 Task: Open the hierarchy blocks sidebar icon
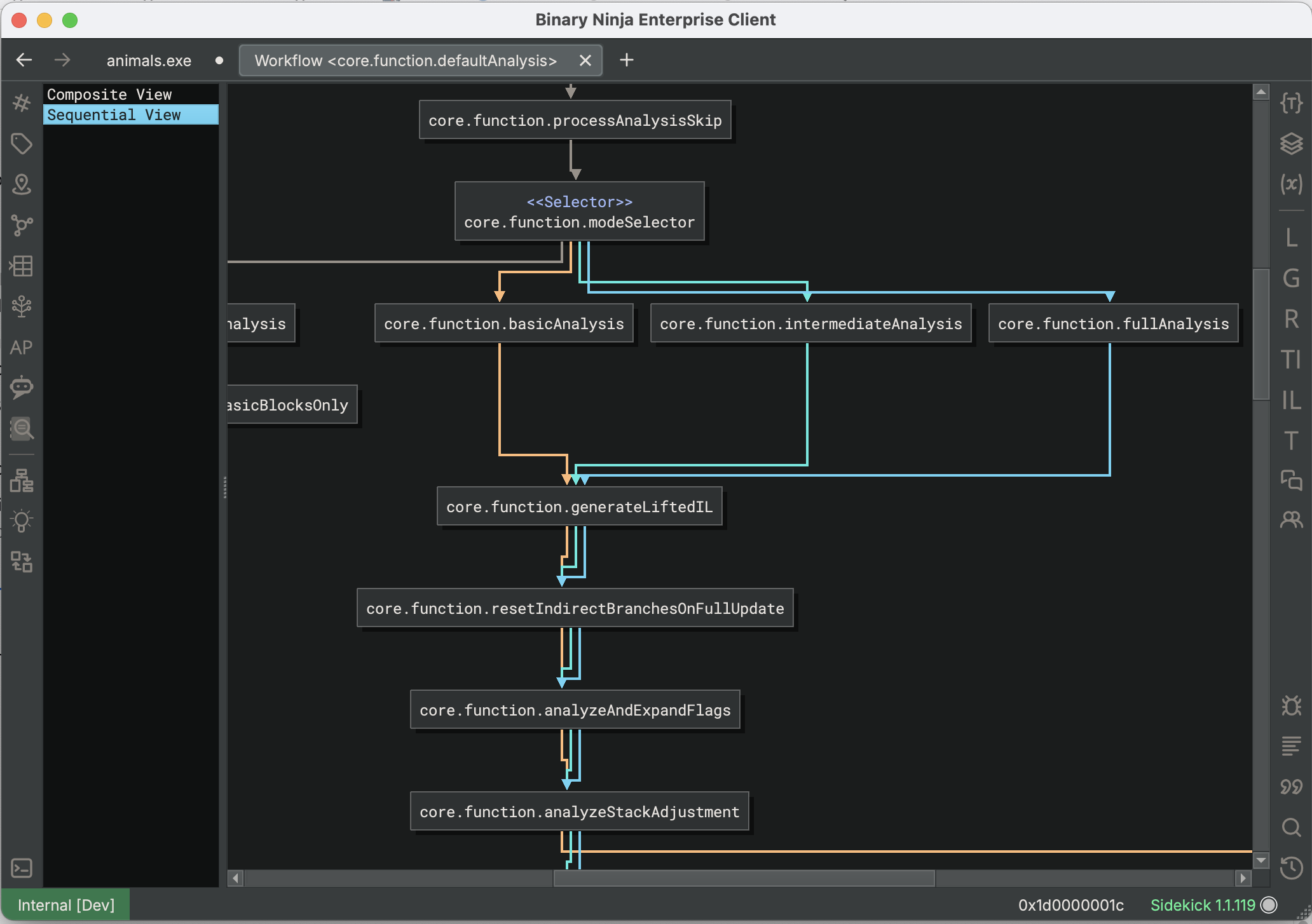pyautogui.click(x=22, y=480)
